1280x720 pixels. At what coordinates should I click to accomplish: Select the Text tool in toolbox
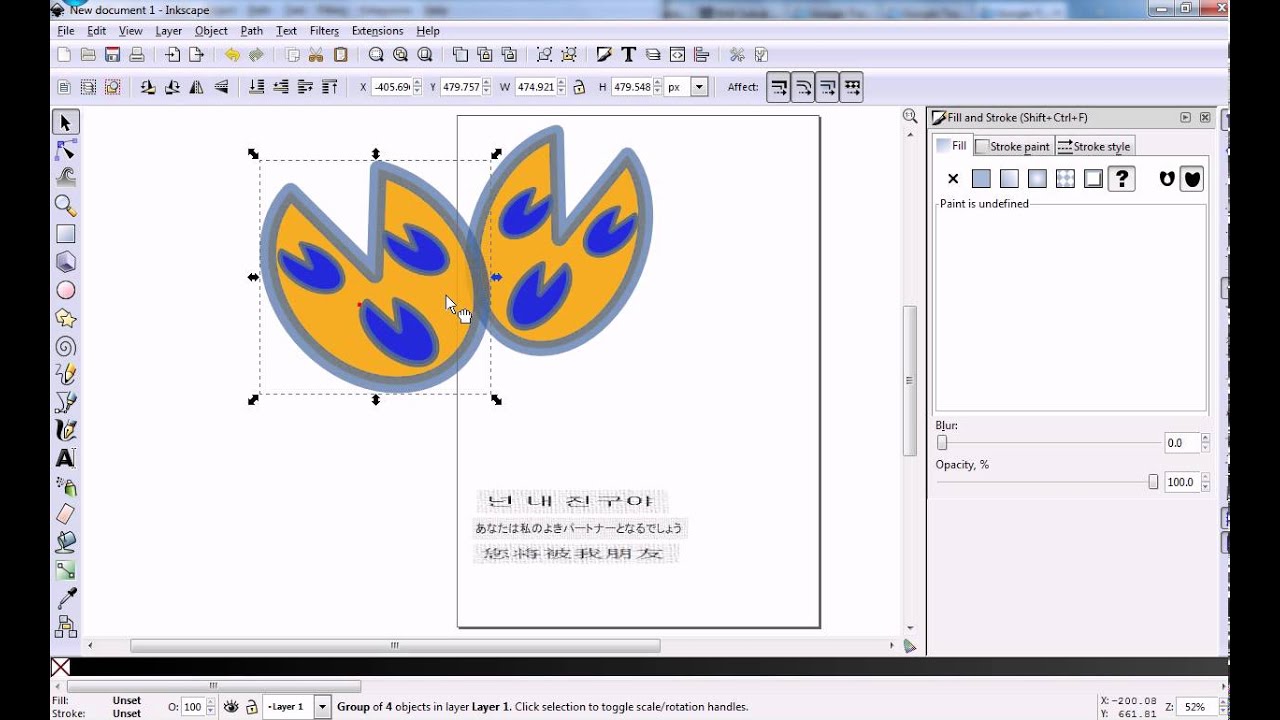pyautogui.click(x=66, y=458)
